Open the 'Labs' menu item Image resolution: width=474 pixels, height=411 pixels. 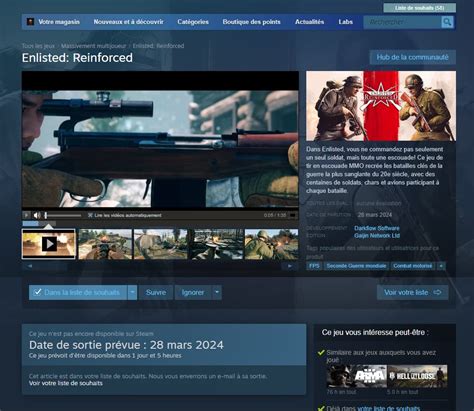(345, 22)
